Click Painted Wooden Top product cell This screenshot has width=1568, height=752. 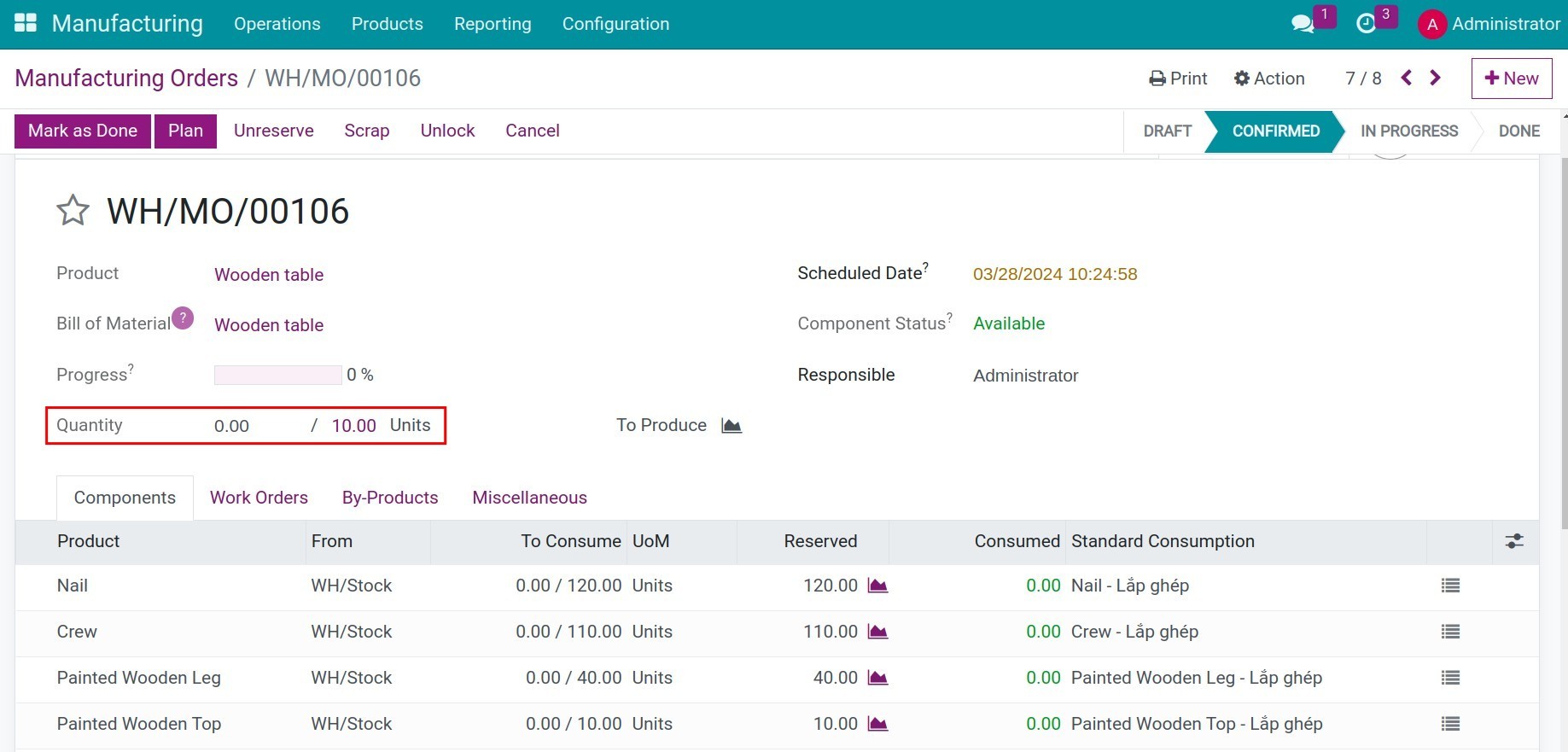click(139, 724)
